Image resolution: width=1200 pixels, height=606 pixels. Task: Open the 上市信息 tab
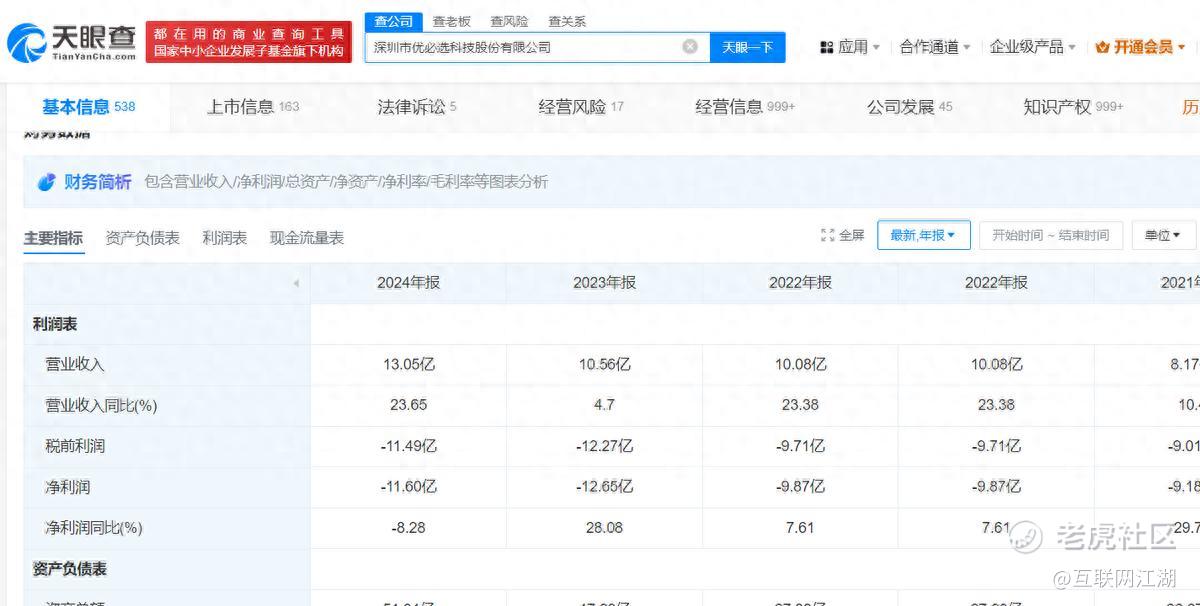tap(252, 107)
